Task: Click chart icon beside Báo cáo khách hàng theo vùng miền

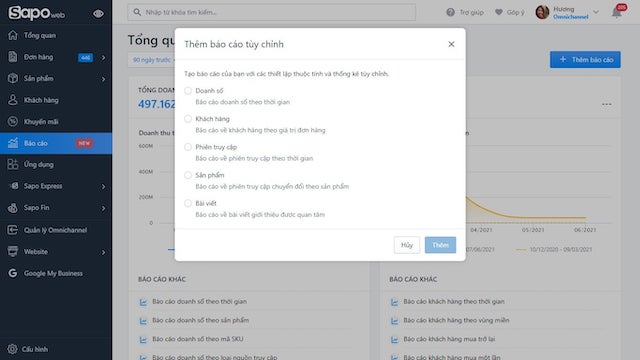Action: point(394,321)
